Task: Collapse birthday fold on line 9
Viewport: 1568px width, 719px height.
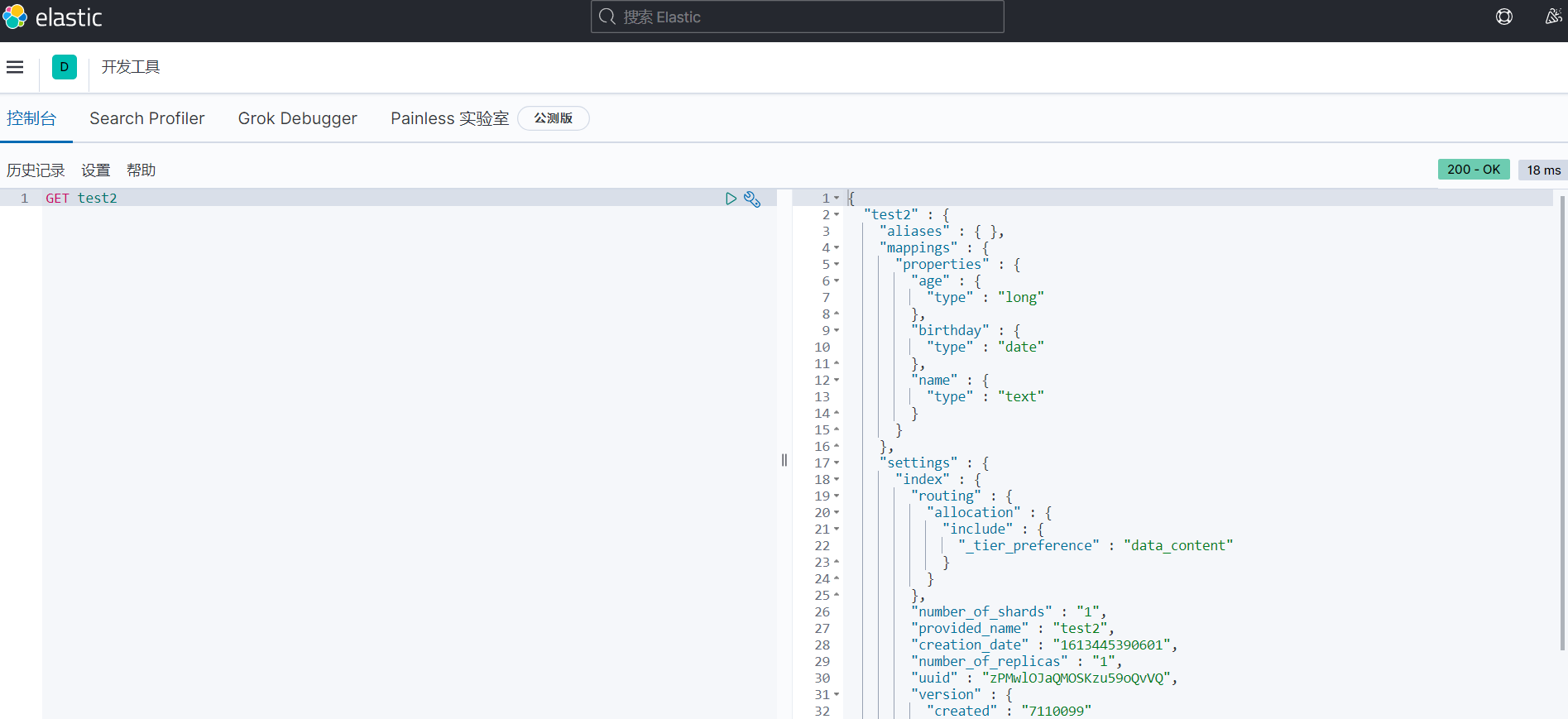Action: coord(837,331)
